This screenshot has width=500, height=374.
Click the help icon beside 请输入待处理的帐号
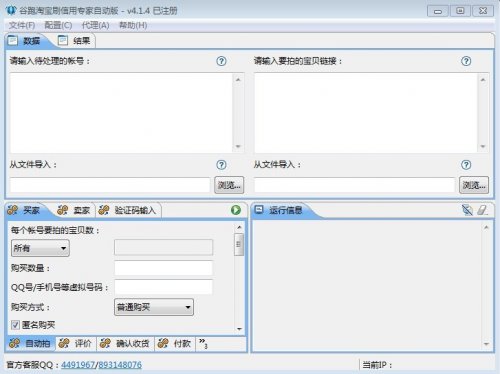221,61
